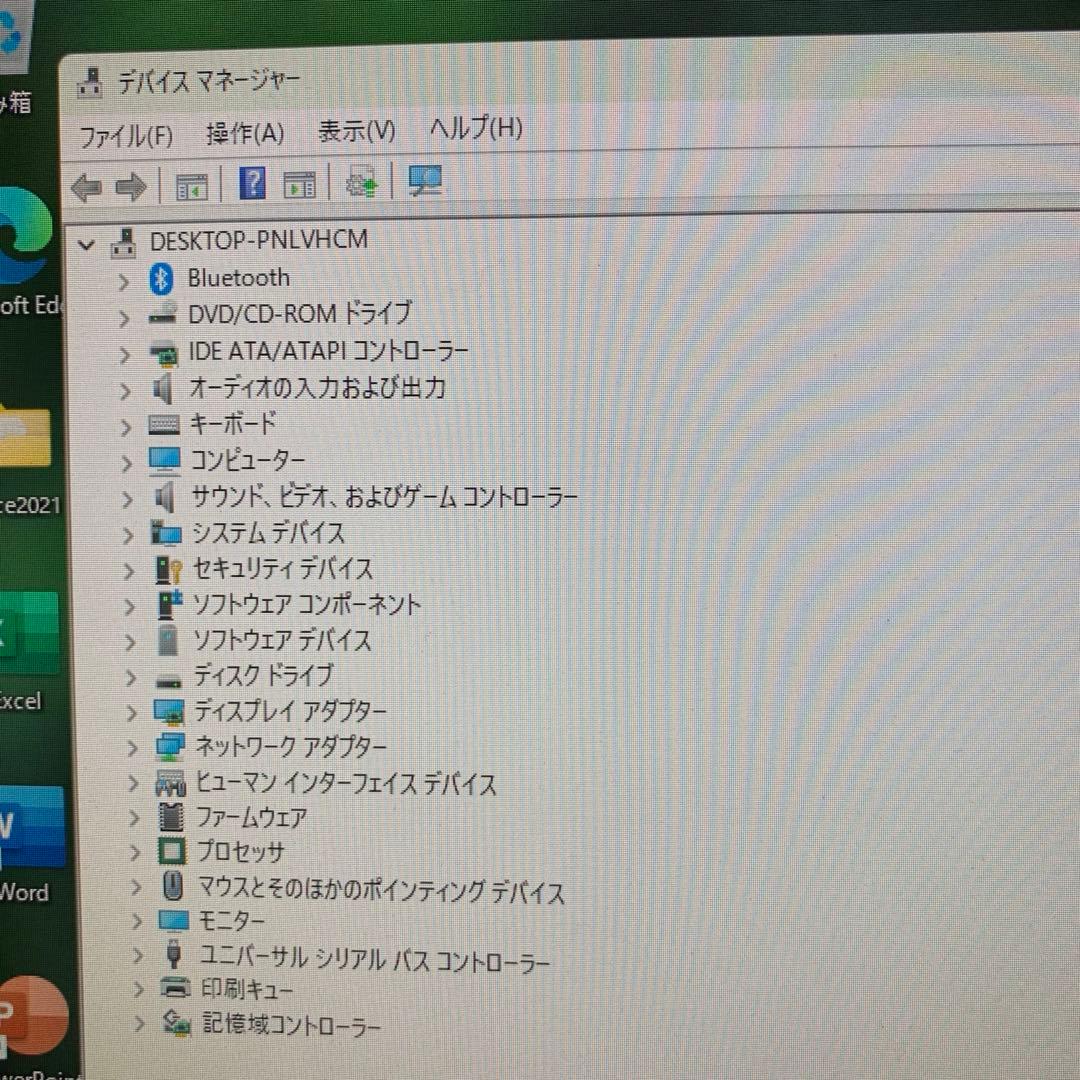The height and width of the screenshot is (1080, 1080).
Task: Expand the Bluetooth tree node
Action: click(x=124, y=279)
